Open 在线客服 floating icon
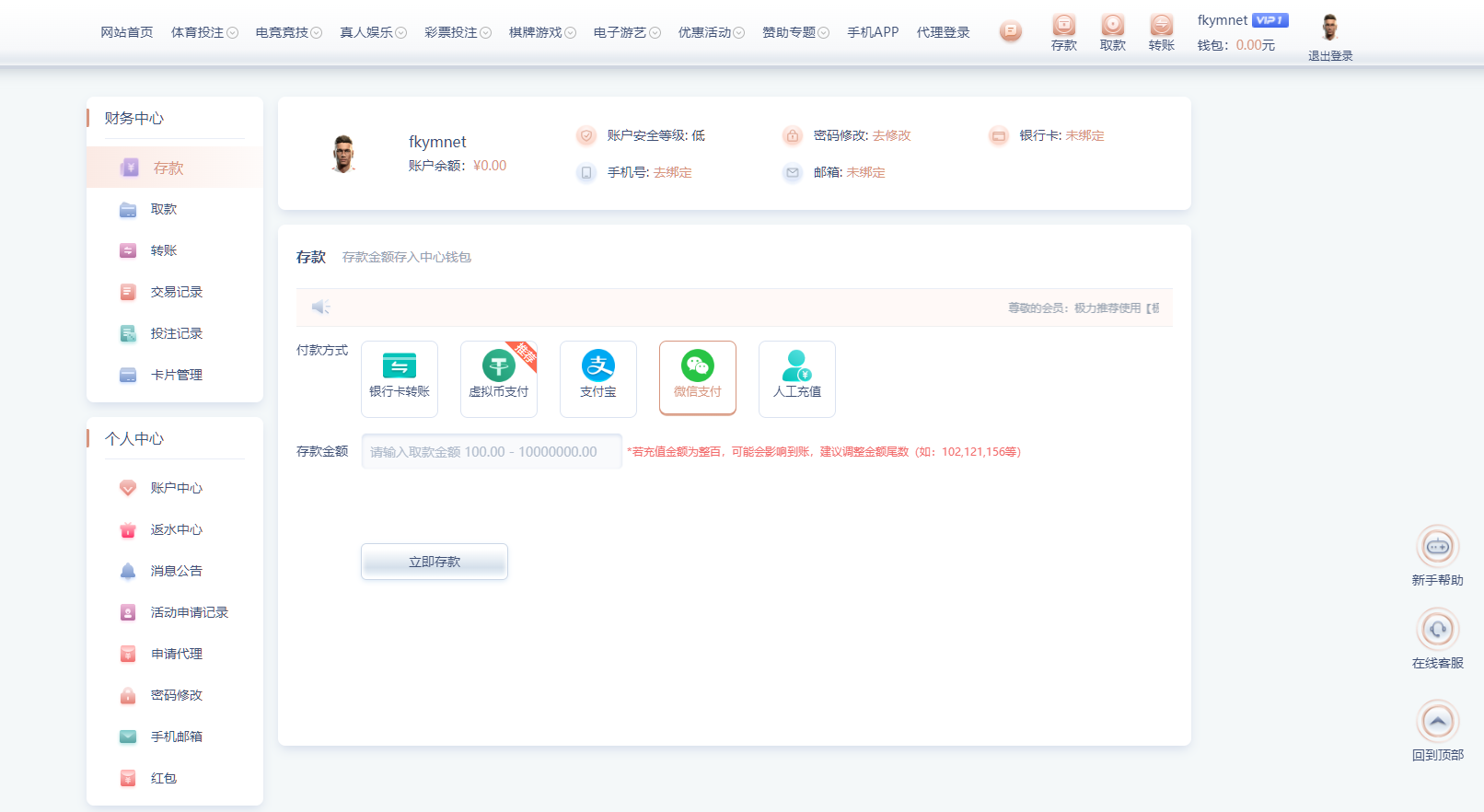Image resolution: width=1484 pixels, height=812 pixels. (x=1438, y=630)
